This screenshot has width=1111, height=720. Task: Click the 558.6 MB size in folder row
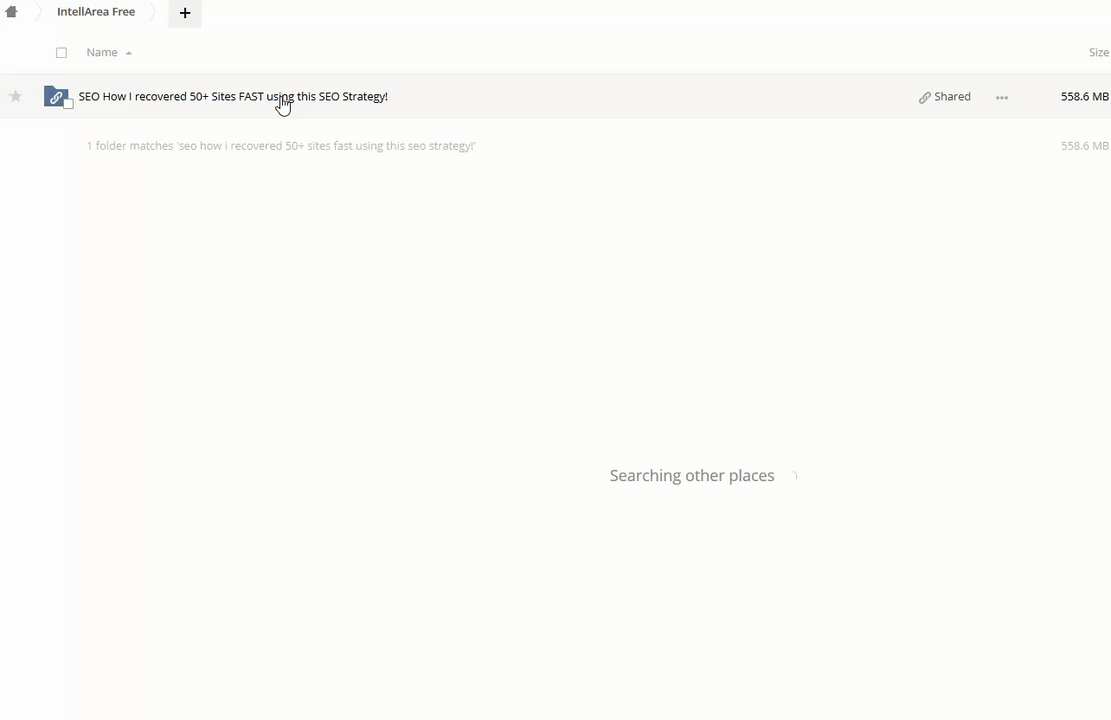coord(1084,96)
